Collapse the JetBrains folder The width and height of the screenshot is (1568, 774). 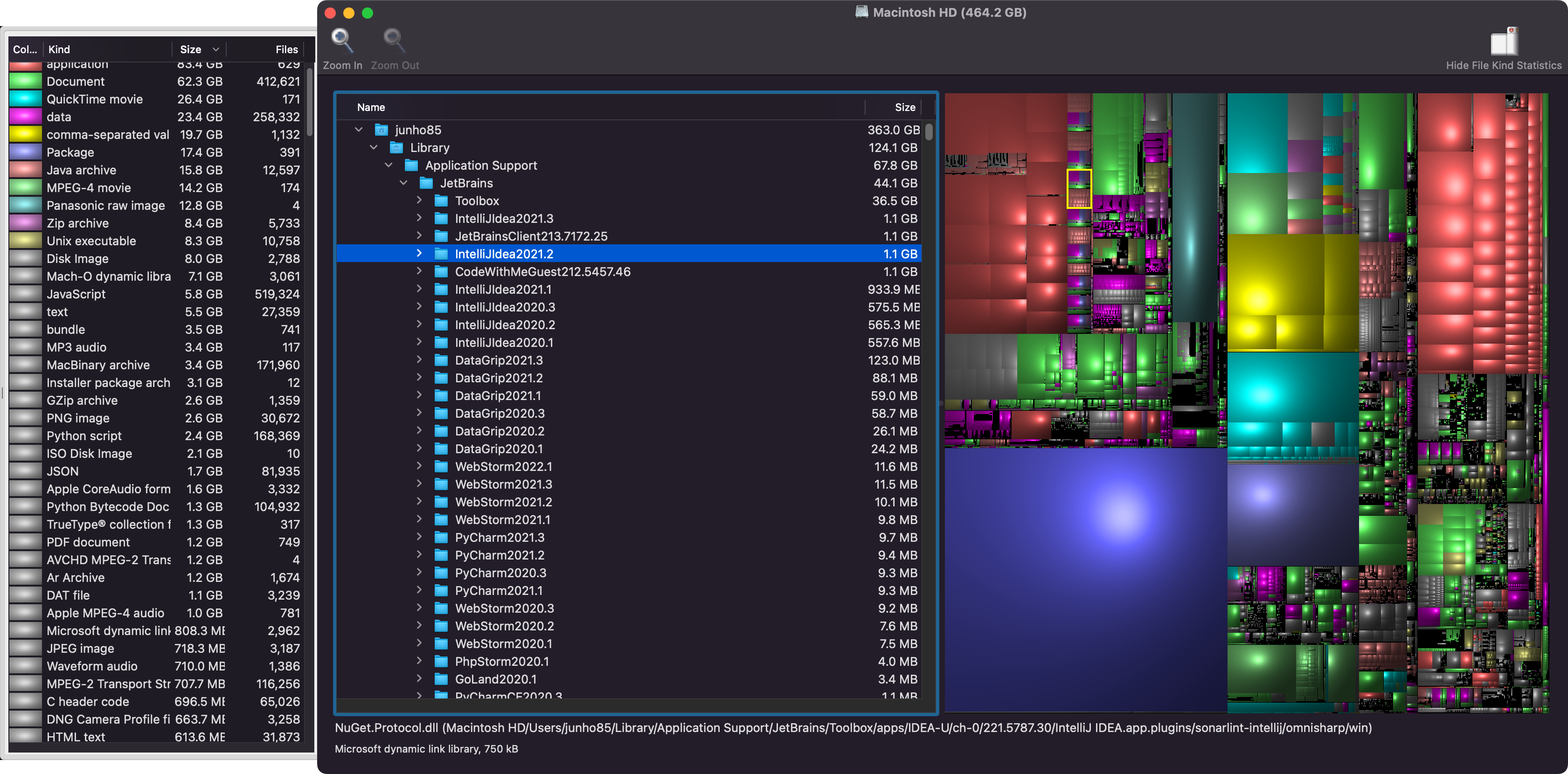click(403, 183)
